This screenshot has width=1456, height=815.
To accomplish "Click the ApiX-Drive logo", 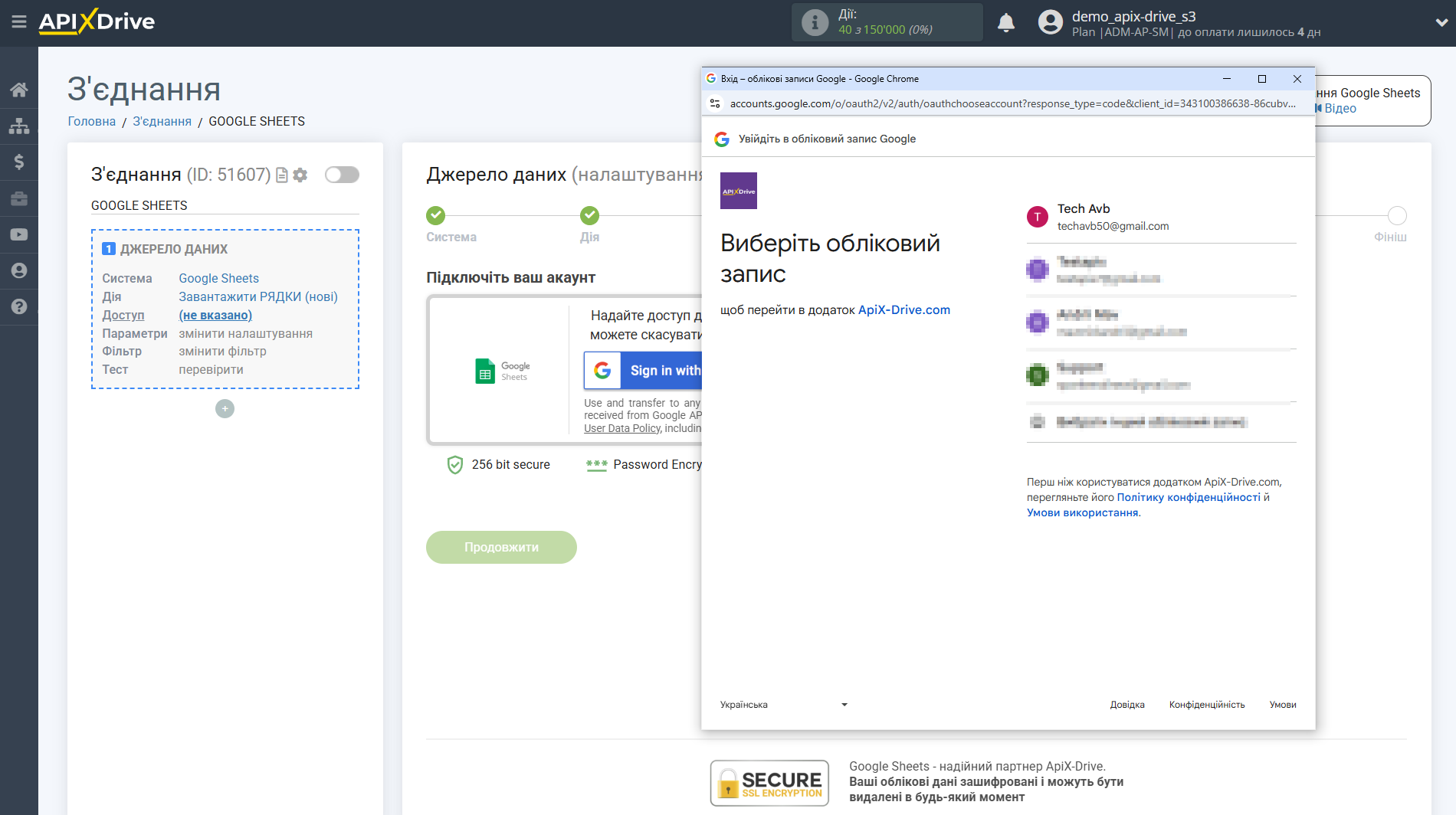I will click(97, 21).
